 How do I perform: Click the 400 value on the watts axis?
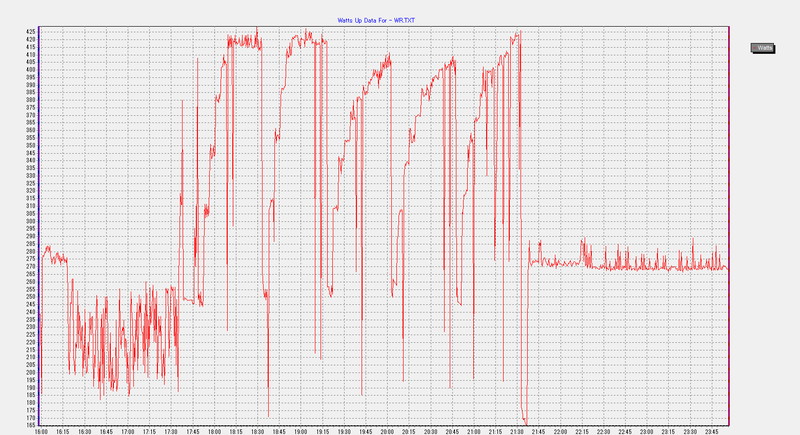pyautogui.click(x=31, y=69)
